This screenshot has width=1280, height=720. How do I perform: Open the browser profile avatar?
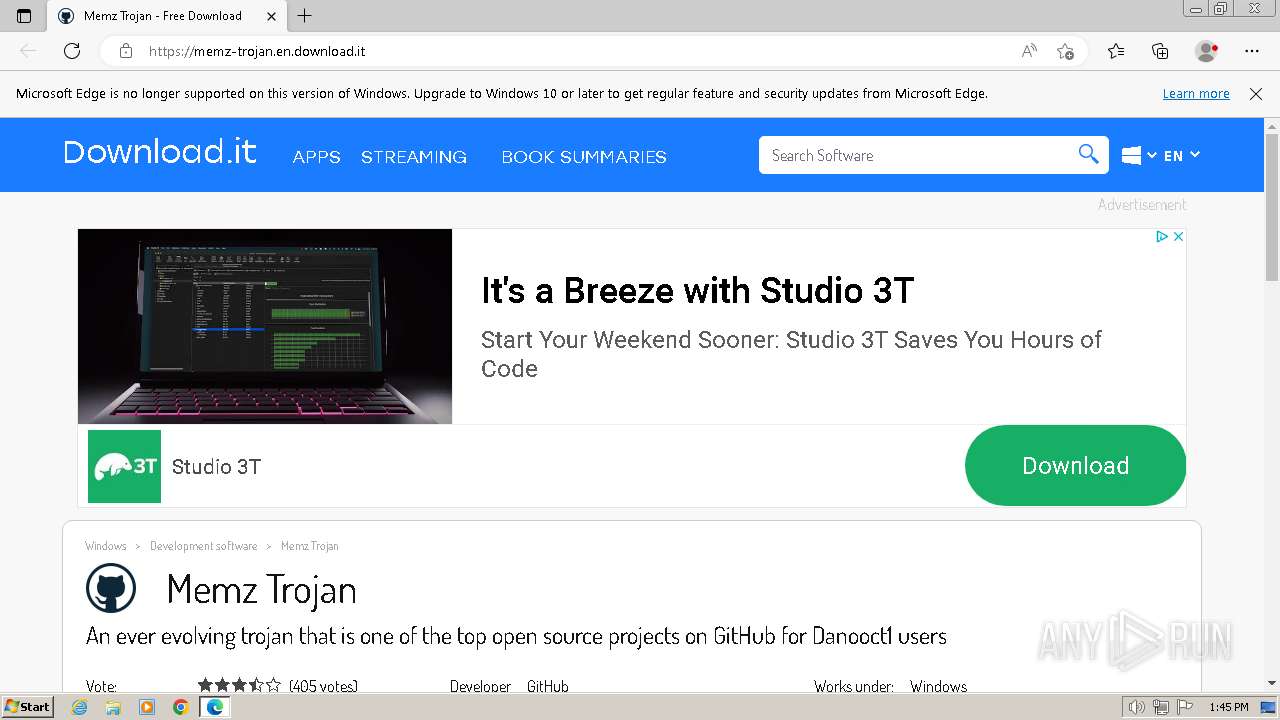(x=1206, y=51)
